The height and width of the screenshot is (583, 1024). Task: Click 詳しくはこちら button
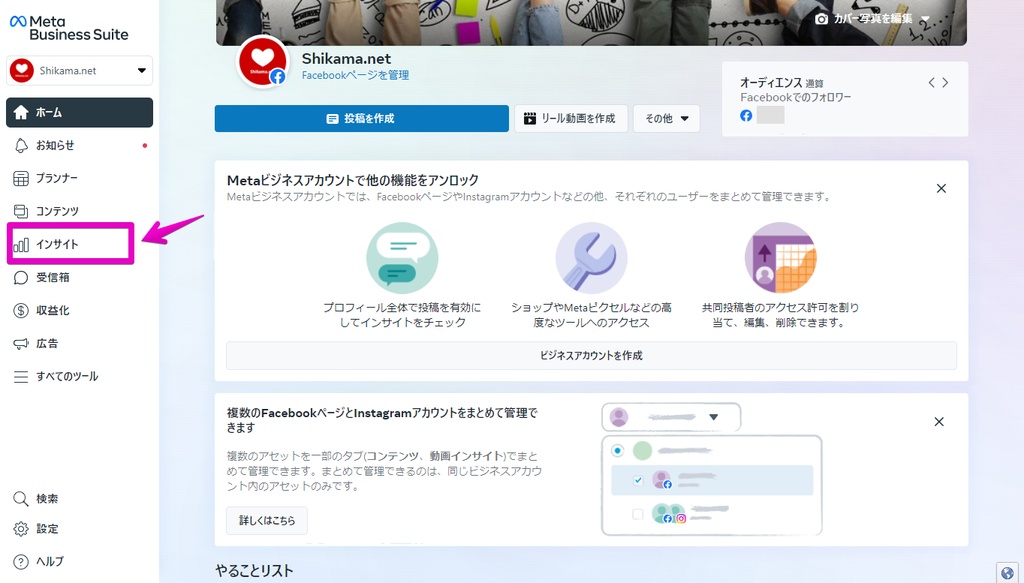(267, 520)
